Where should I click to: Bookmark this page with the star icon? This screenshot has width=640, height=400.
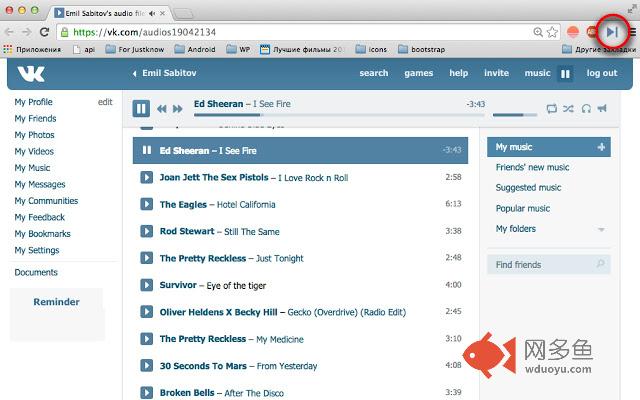pyautogui.click(x=552, y=32)
